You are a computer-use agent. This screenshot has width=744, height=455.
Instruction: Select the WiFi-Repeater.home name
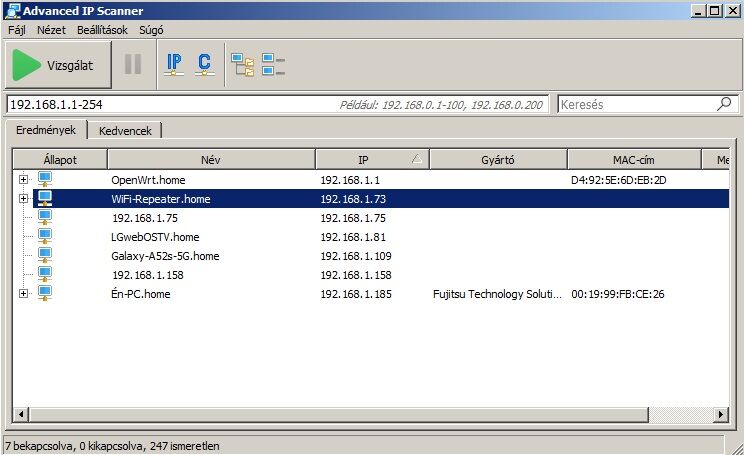[x=161, y=199]
